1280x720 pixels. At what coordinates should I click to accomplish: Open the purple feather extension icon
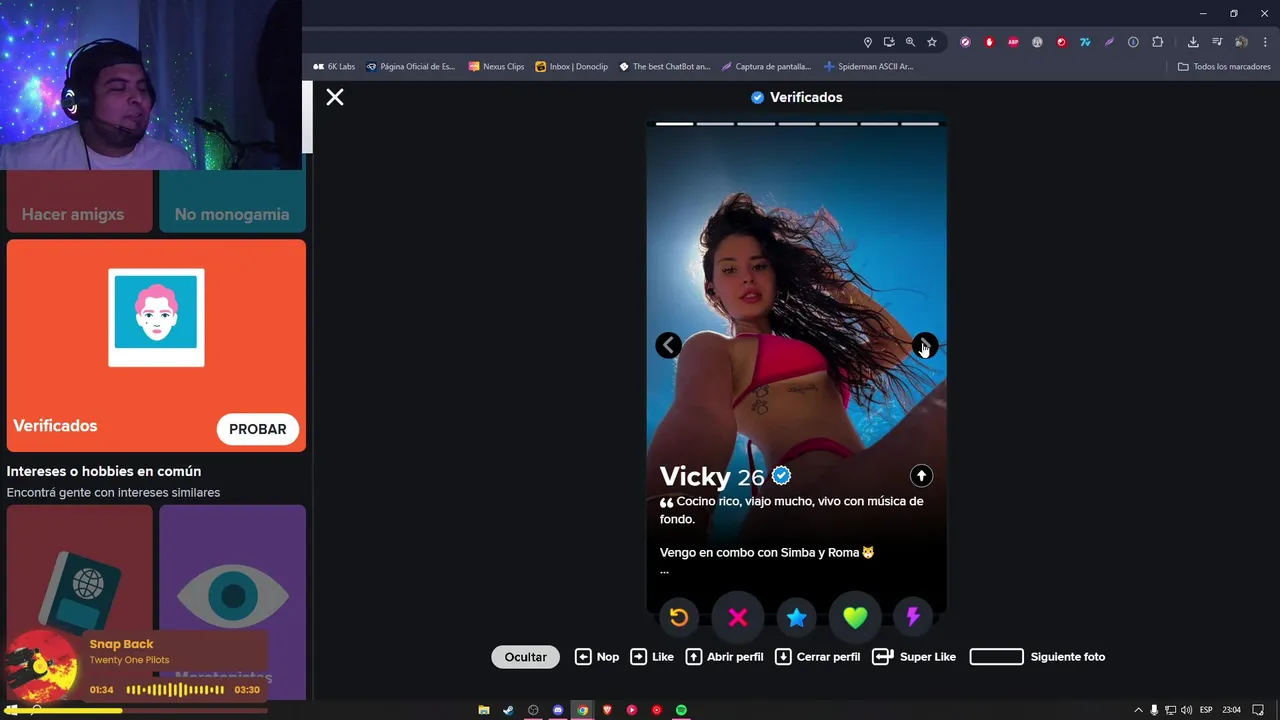[x=1109, y=42]
